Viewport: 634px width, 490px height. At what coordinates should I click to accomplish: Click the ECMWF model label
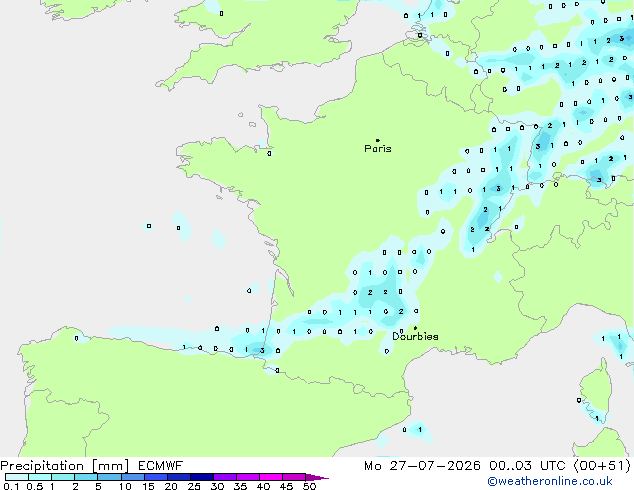pyautogui.click(x=161, y=466)
